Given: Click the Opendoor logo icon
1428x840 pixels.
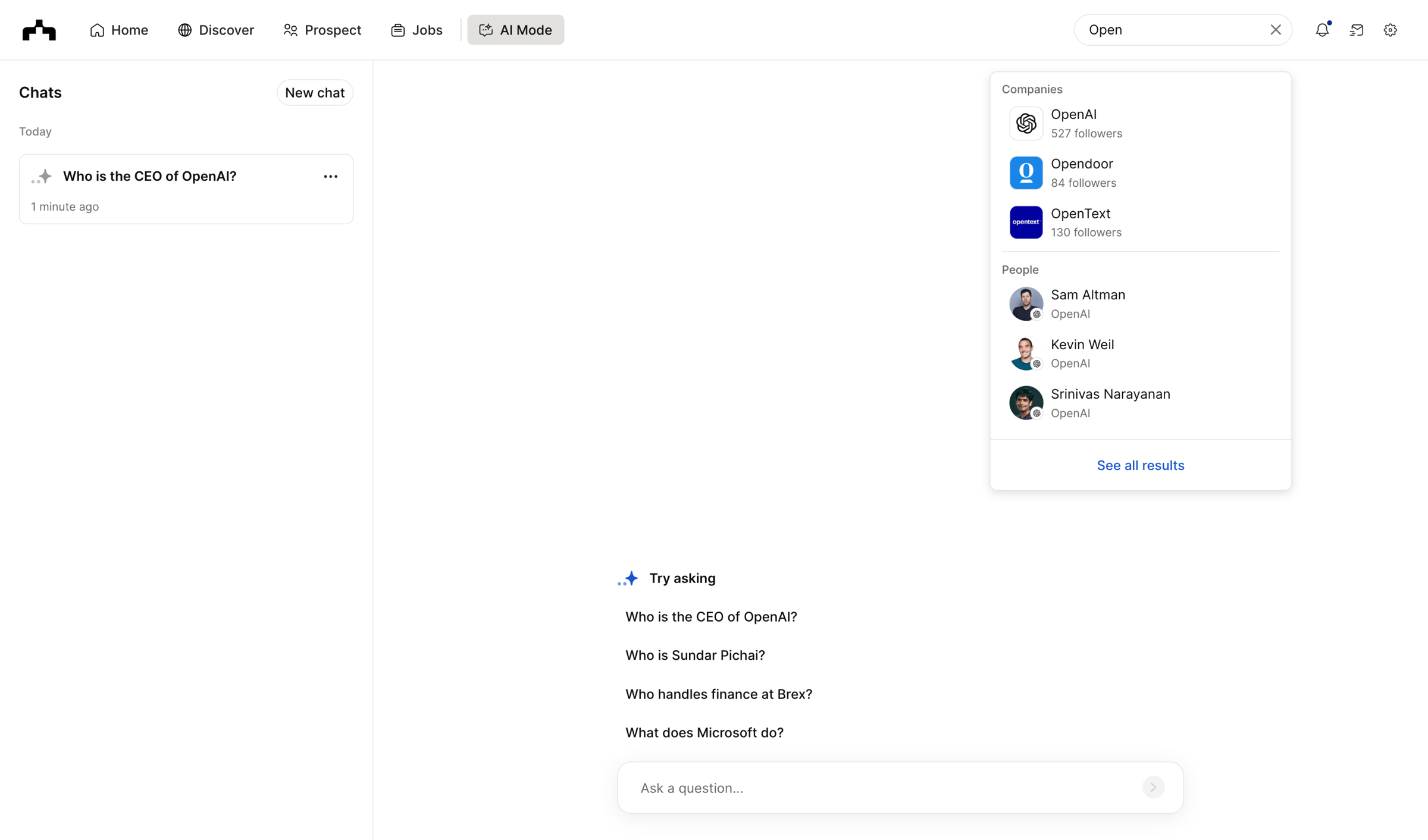Looking at the screenshot, I should click(x=1026, y=173).
